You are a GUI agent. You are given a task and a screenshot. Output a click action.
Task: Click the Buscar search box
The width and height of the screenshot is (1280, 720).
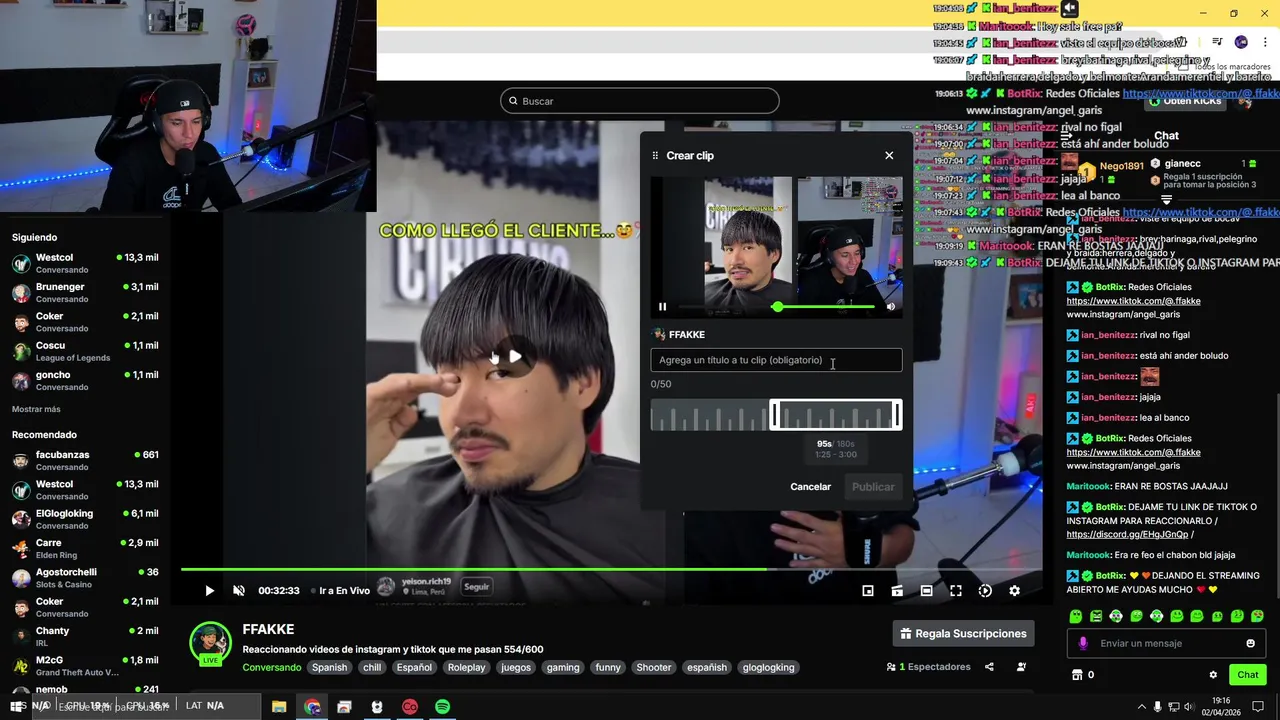pos(640,101)
